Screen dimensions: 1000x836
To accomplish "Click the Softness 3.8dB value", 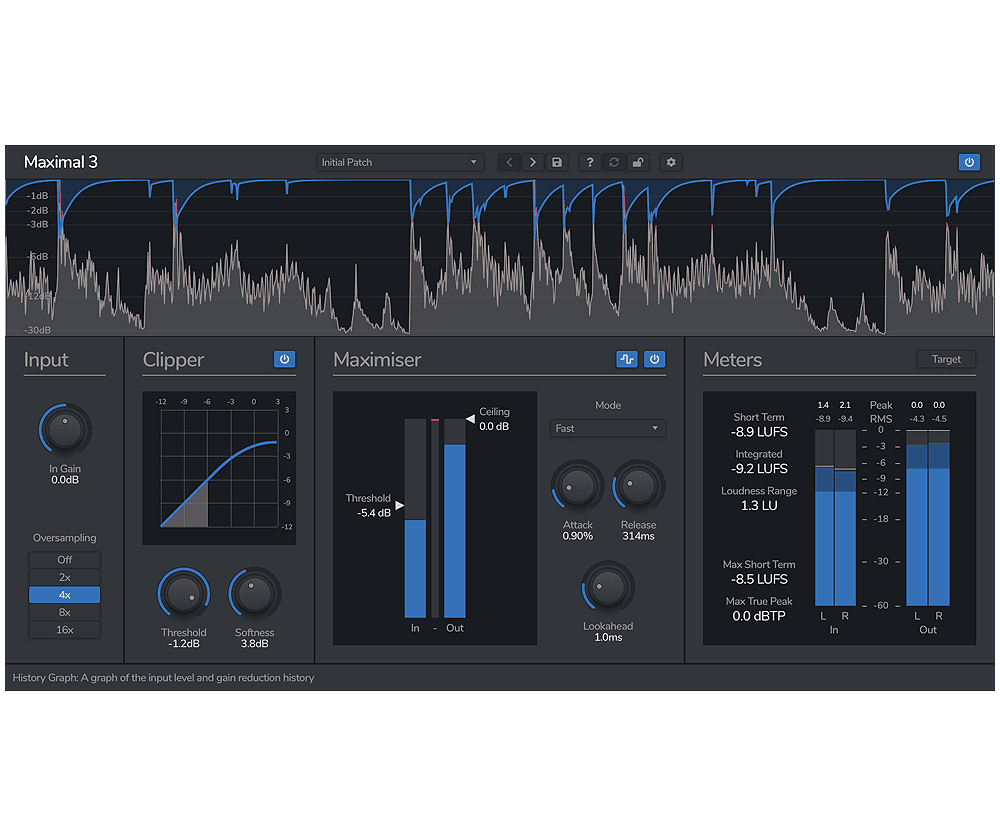I will pos(254,644).
